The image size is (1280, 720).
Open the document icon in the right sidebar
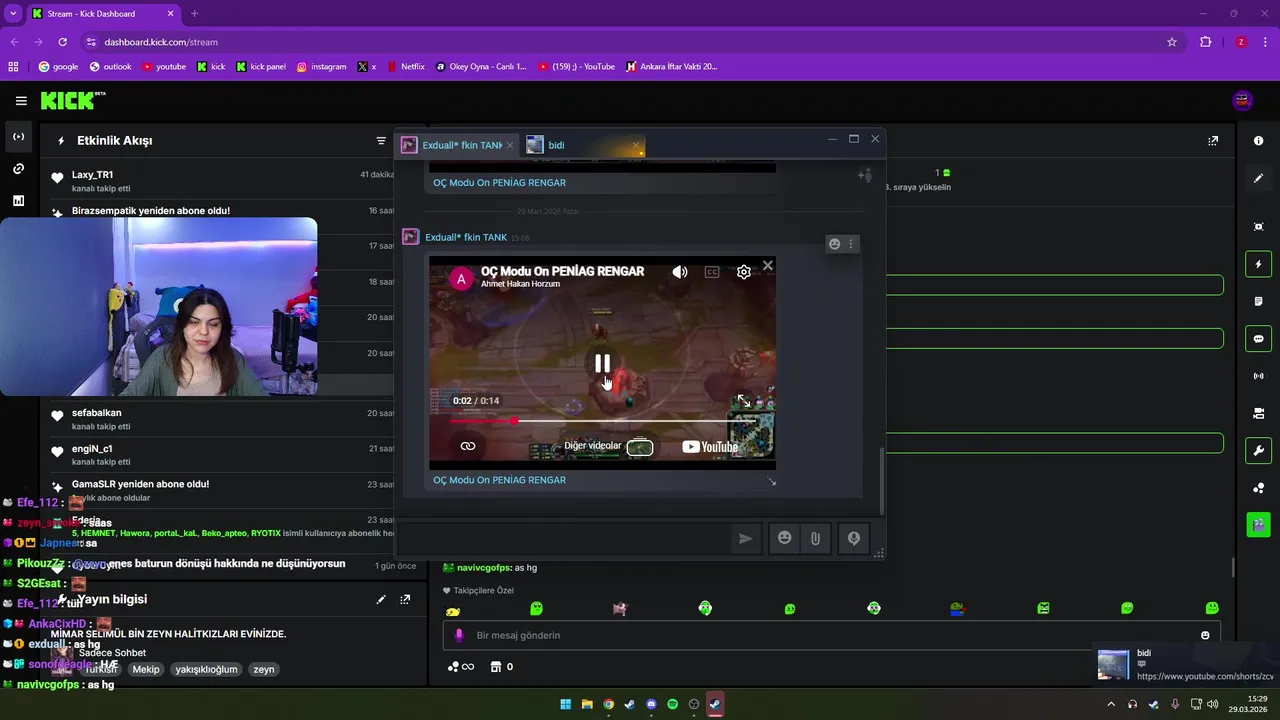tap(1258, 302)
